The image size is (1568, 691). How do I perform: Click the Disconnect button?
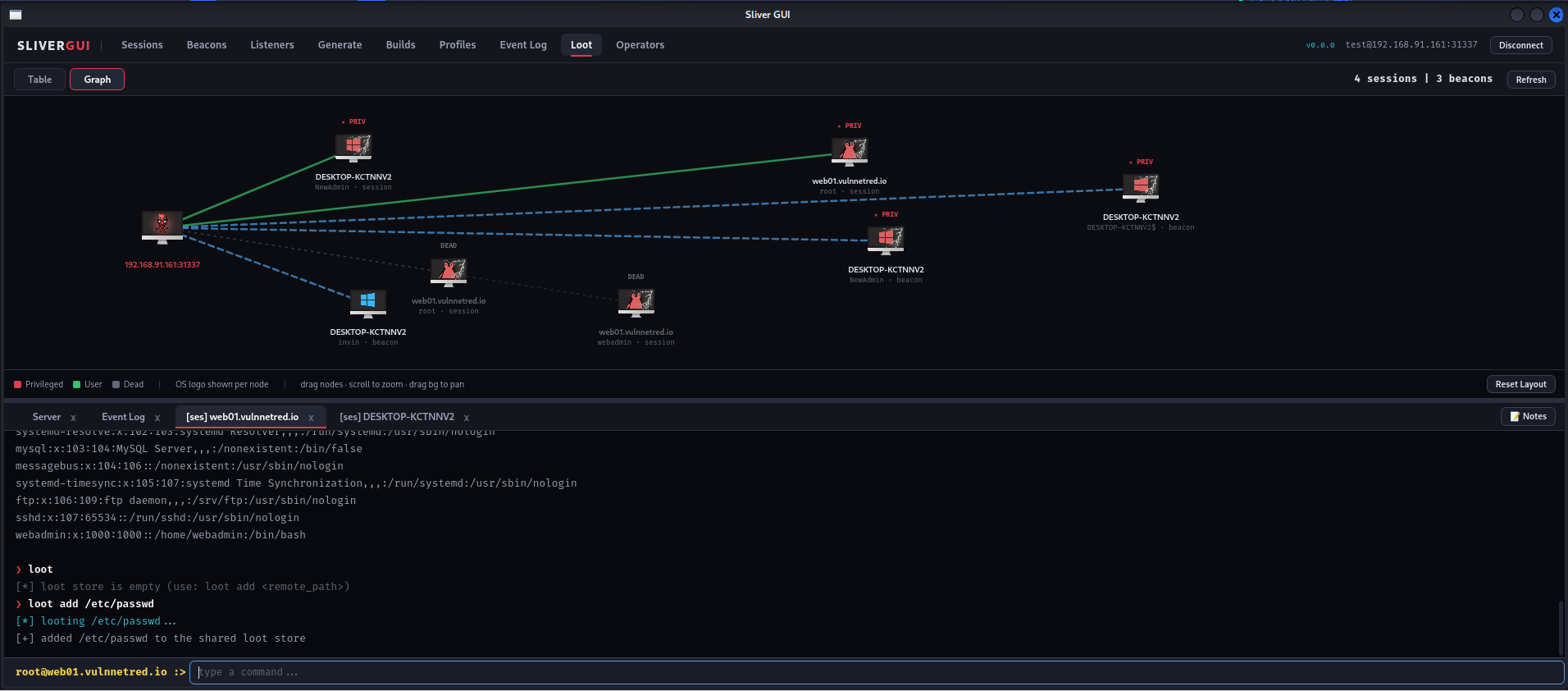(1520, 45)
